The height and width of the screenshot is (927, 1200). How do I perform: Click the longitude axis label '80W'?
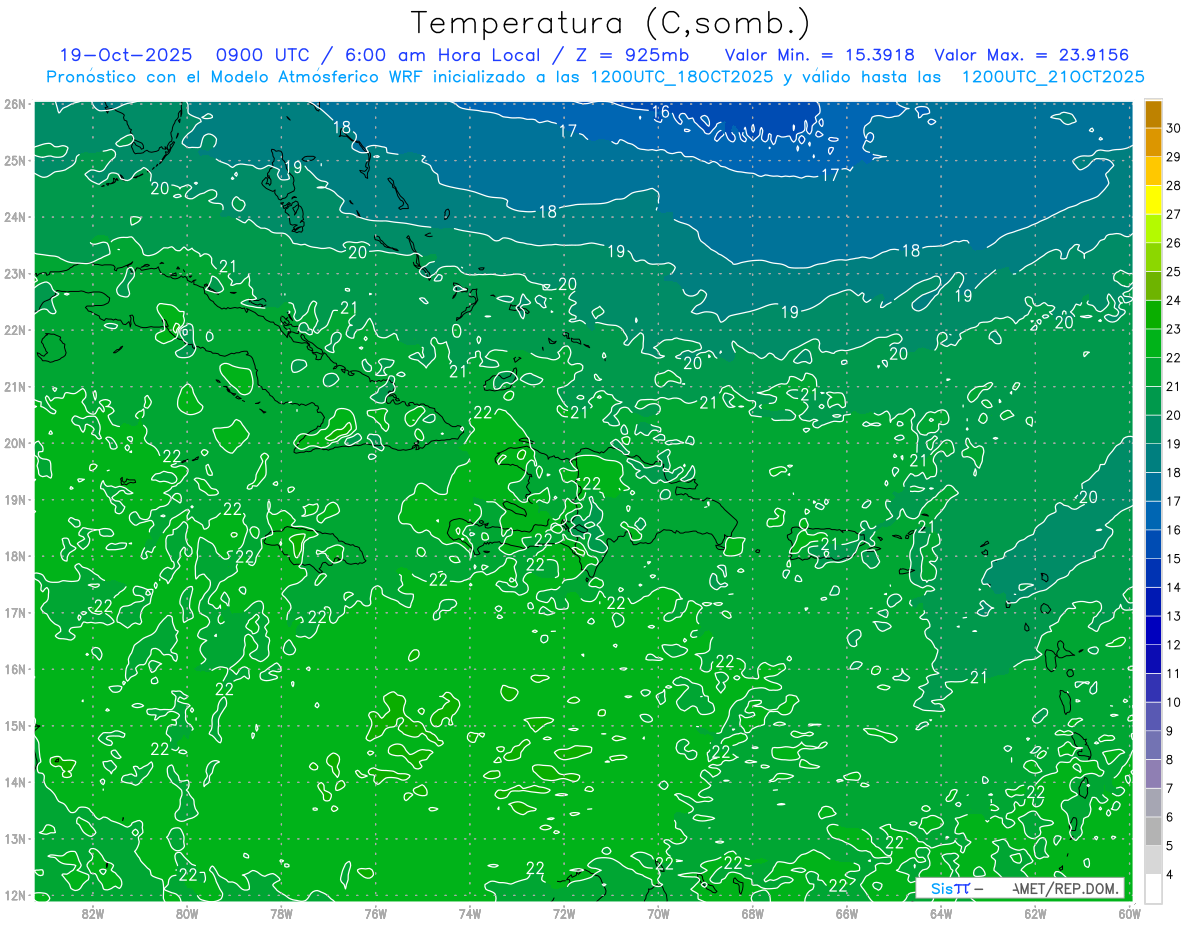coord(187,913)
